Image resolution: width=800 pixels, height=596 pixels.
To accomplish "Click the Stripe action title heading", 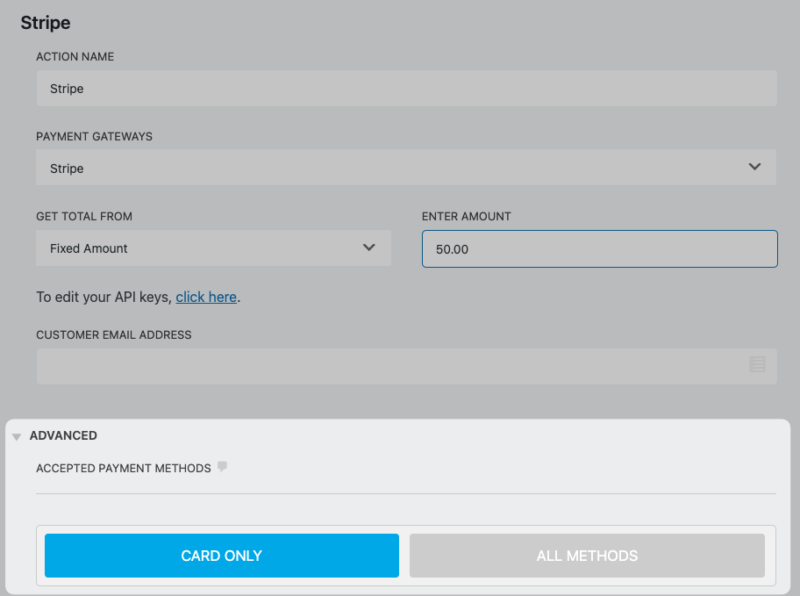I will point(44,22).
